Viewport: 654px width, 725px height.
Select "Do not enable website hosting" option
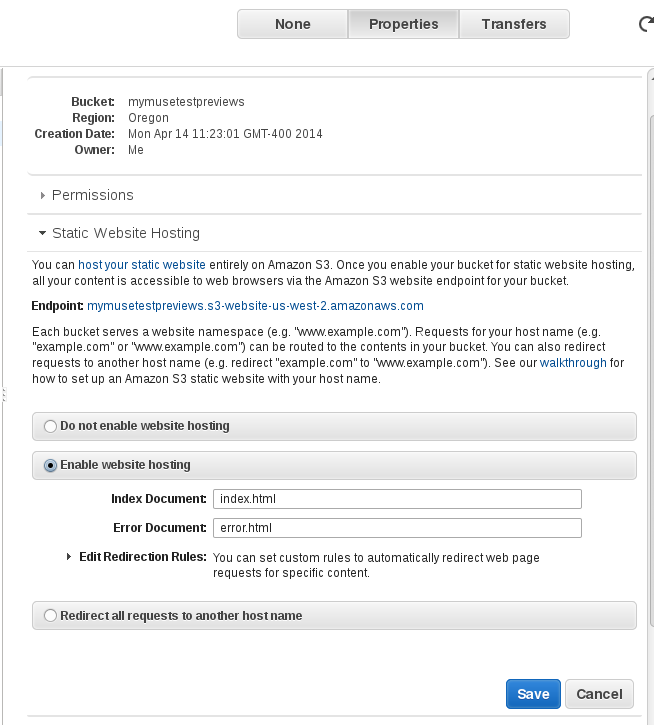pyautogui.click(x=51, y=426)
